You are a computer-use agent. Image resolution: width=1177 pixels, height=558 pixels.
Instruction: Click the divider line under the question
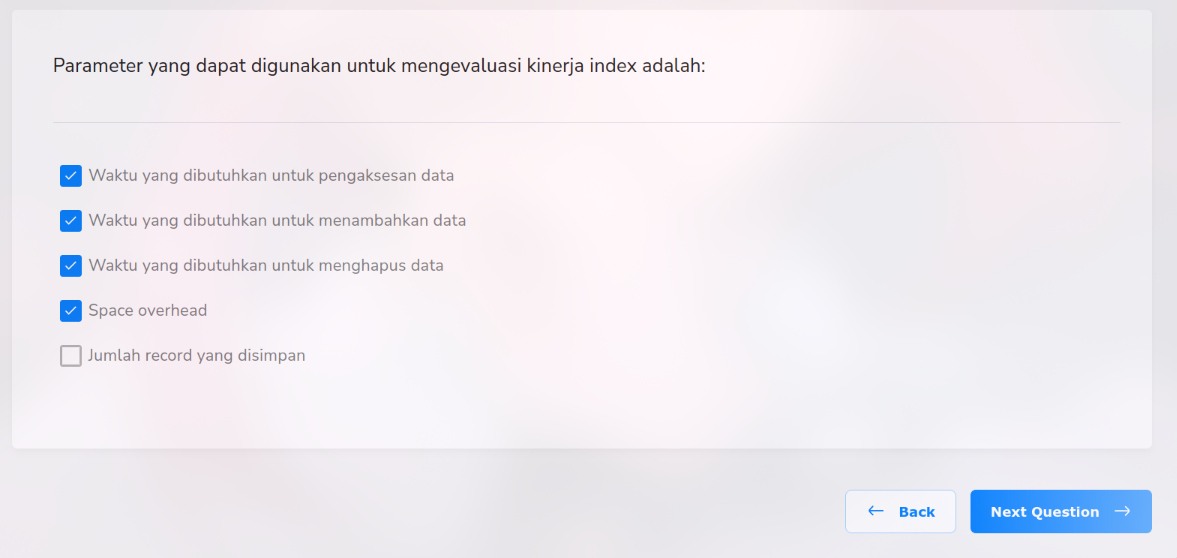point(586,122)
